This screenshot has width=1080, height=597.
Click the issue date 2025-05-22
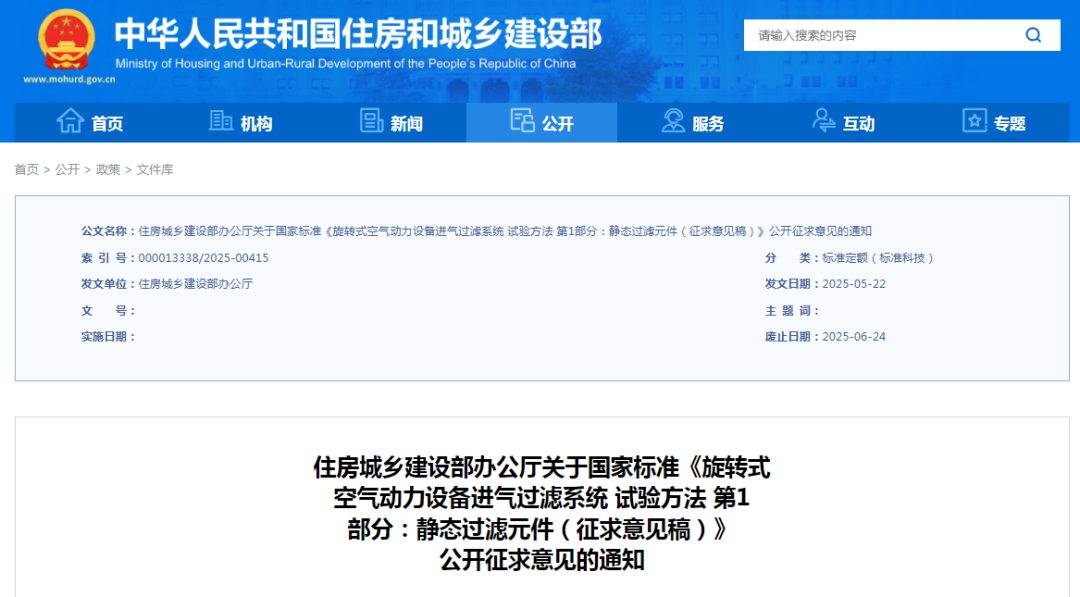click(x=854, y=284)
